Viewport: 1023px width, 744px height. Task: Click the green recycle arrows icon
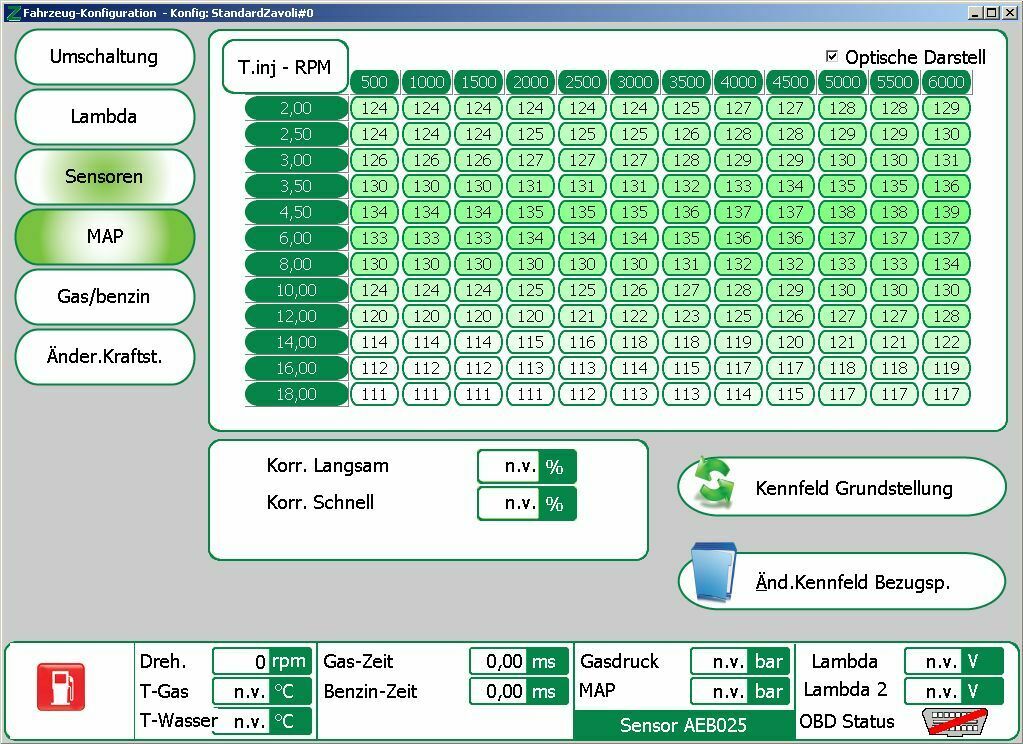714,486
